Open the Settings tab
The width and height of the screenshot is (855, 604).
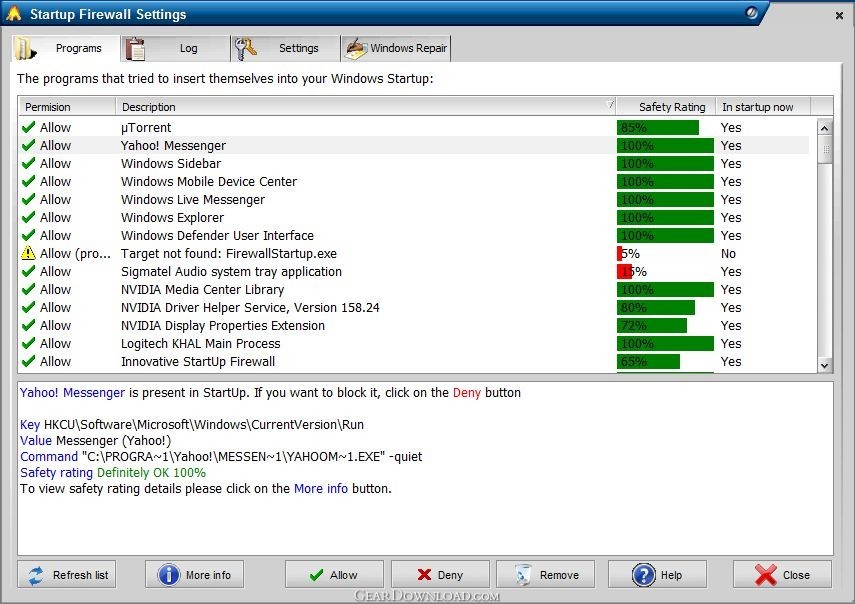pos(286,49)
